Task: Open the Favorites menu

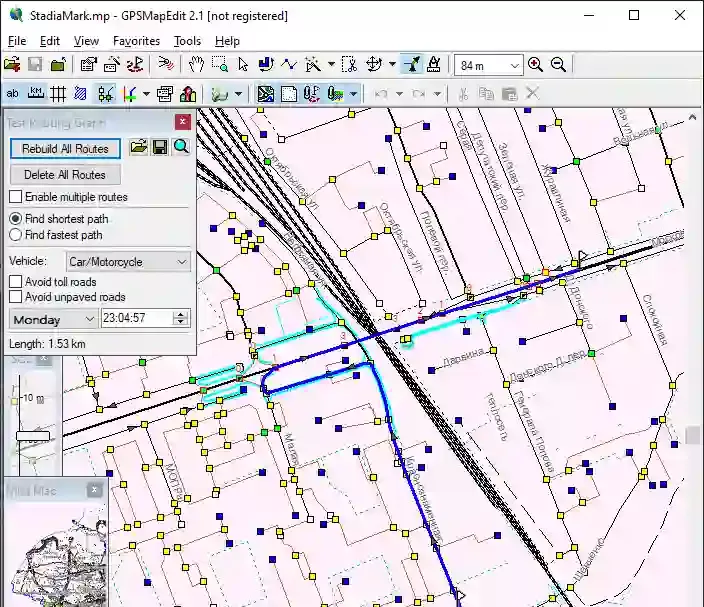Action: tap(136, 41)
